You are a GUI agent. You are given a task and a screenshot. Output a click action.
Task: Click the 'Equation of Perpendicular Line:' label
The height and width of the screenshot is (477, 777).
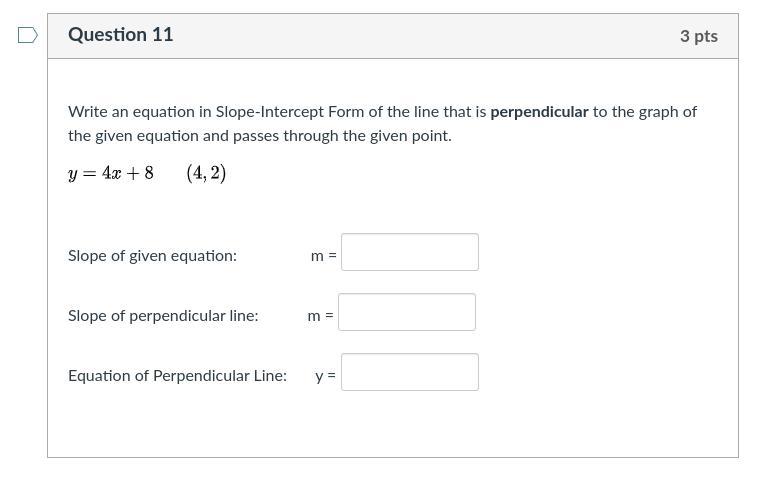pos(177,375)
